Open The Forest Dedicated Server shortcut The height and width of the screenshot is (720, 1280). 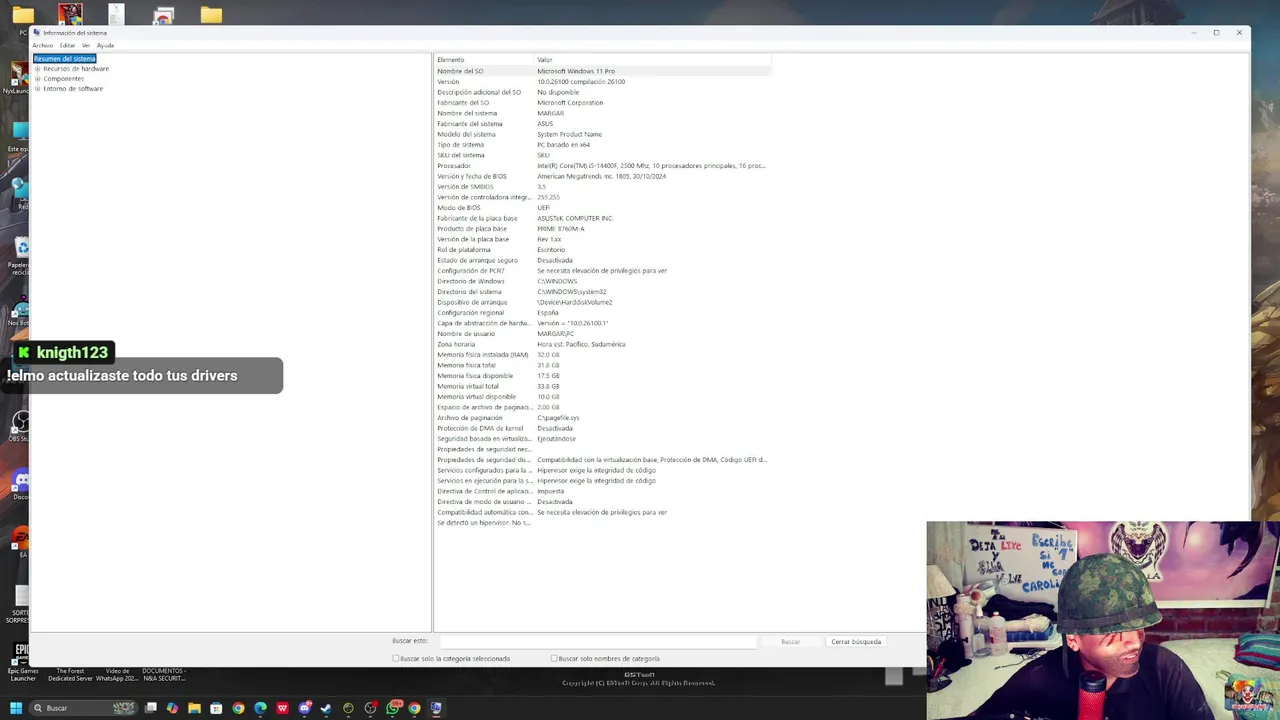click(70, 675)
